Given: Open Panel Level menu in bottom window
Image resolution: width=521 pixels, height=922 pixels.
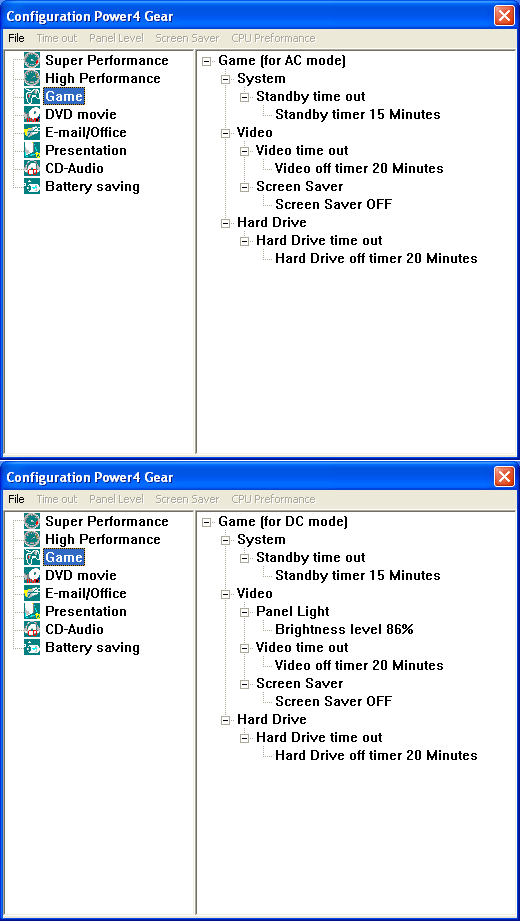Looking at the screenshot, I should click(x=116, y=499).
